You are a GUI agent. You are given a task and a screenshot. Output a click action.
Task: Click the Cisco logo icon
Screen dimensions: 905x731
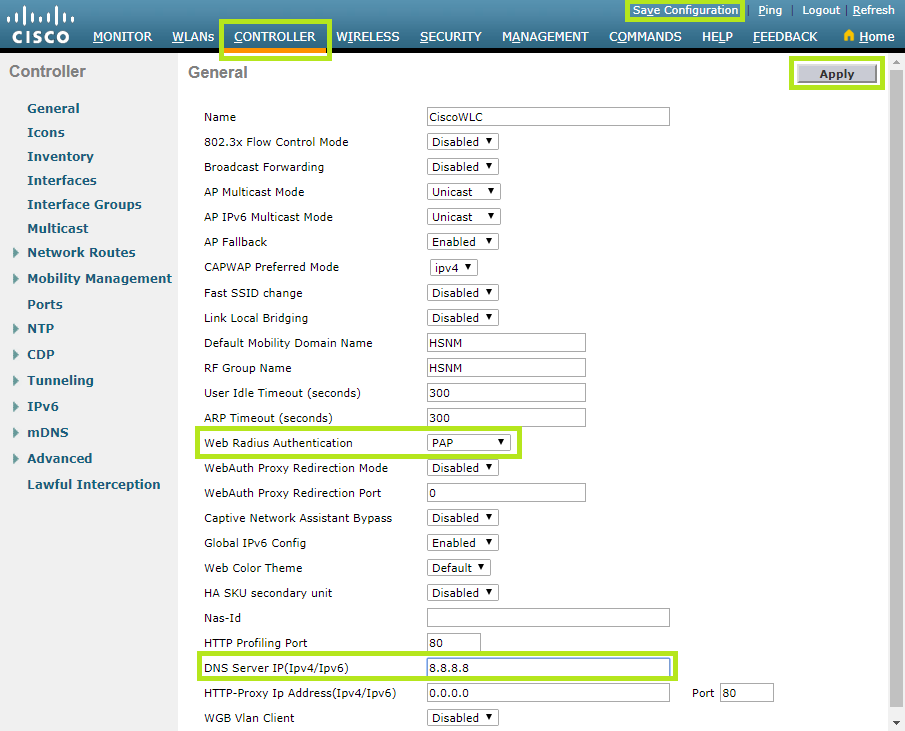coord(41,25)
